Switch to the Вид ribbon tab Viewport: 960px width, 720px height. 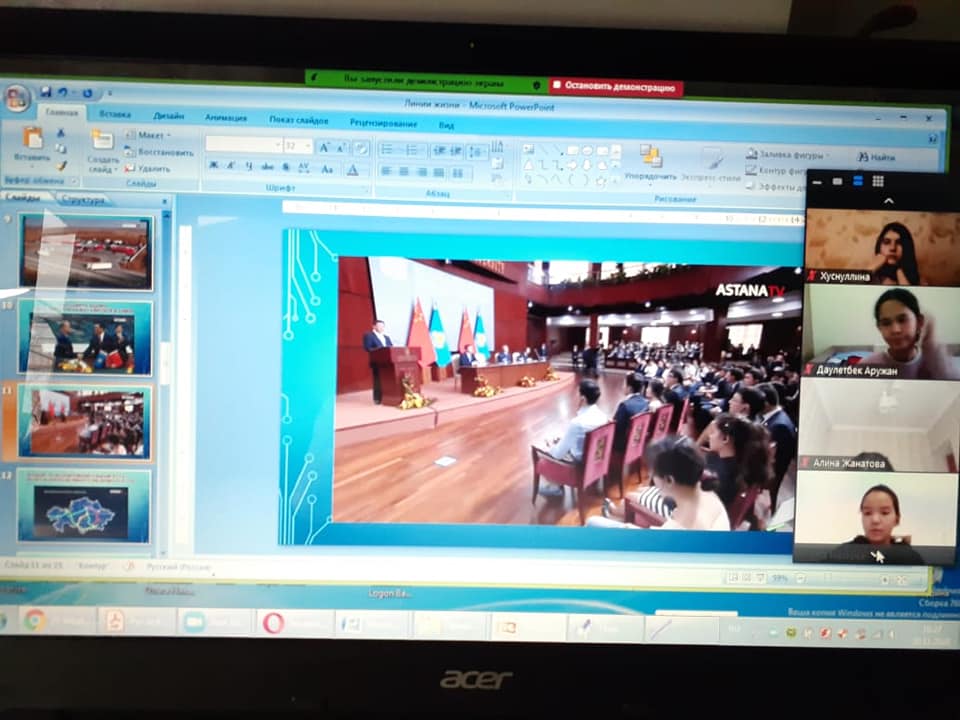click(x=446, y=126)
